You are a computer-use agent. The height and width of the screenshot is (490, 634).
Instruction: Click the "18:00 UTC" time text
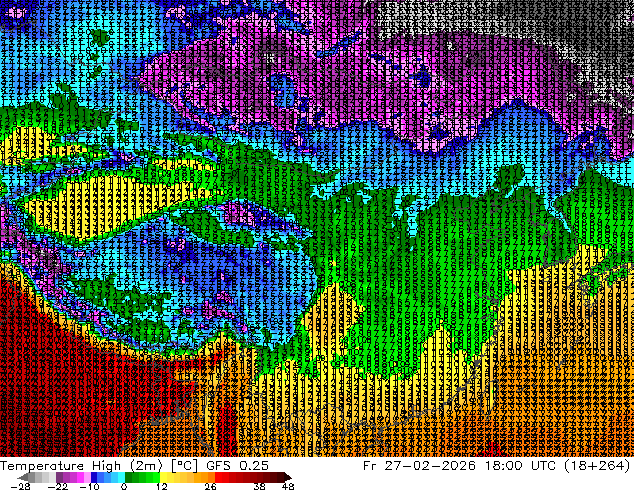click(x=518, y=466)
